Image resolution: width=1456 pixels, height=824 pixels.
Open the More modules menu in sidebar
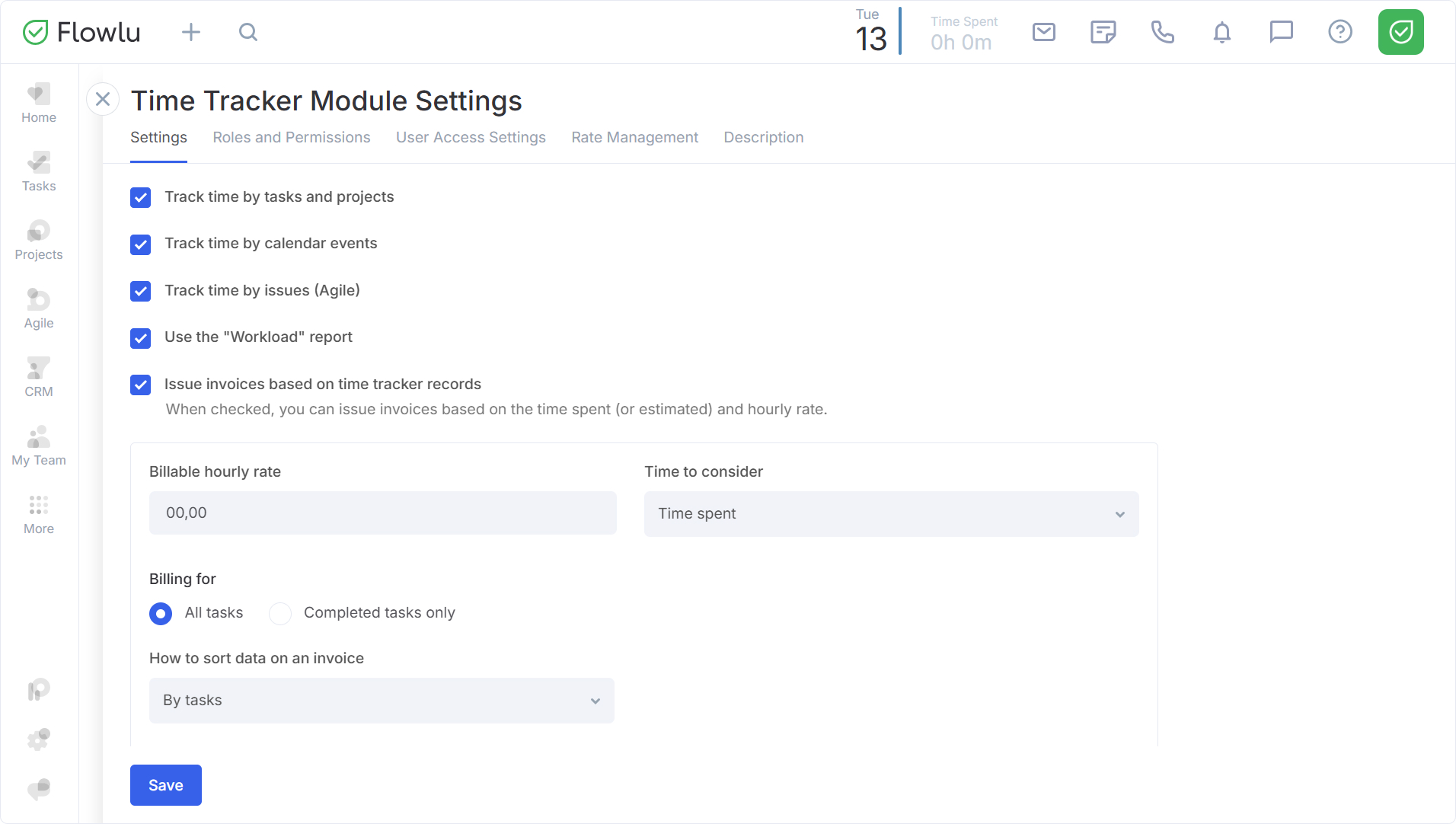39,514
